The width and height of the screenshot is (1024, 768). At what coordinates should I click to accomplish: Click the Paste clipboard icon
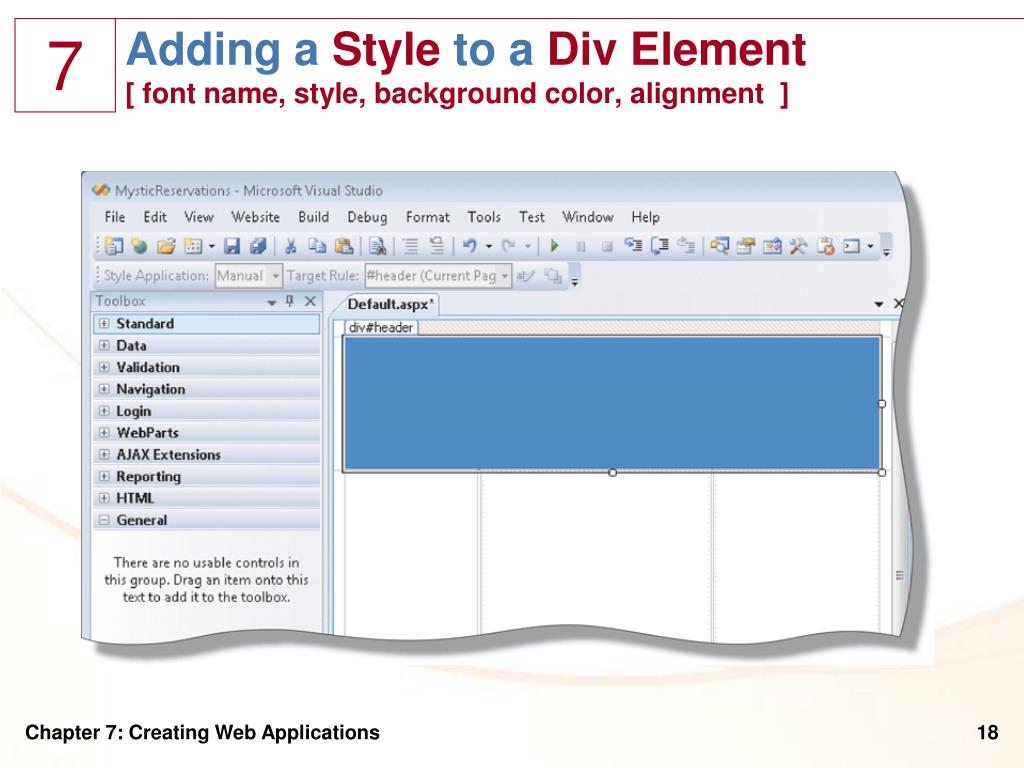[x=344, y=246]
